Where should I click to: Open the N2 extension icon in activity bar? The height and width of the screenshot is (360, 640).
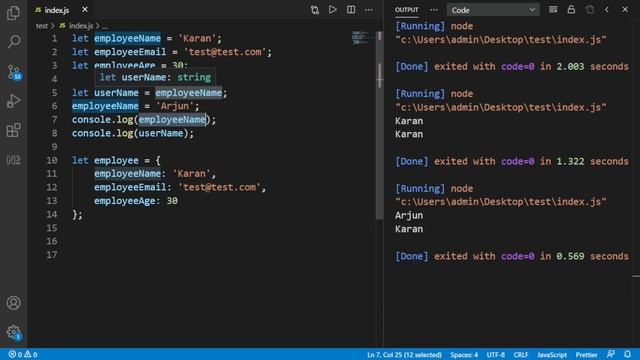(x=13, y=160)
